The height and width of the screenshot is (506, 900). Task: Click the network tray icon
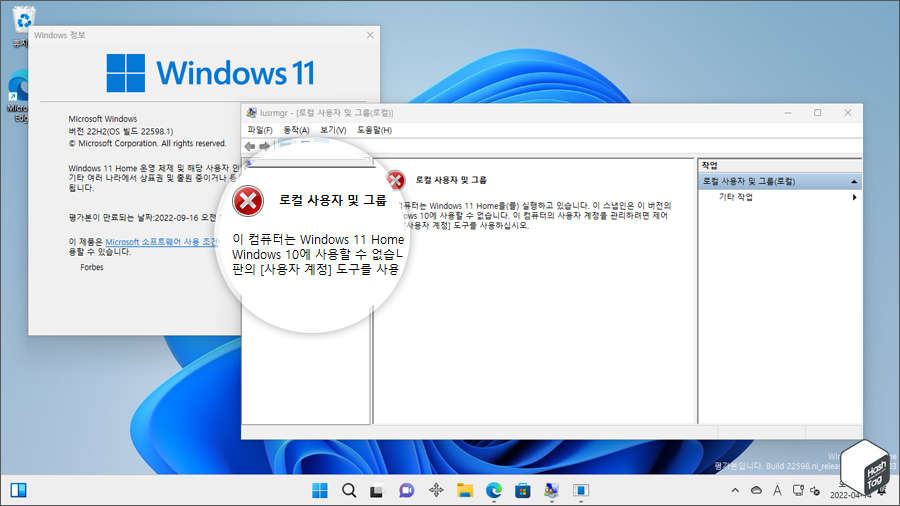click(798, 491)
